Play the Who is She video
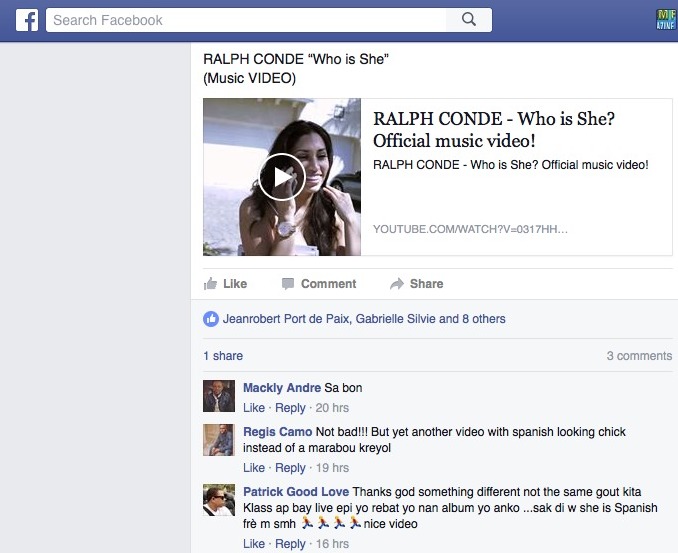Screen dimensions: 678x553 [x=282, y=177]
